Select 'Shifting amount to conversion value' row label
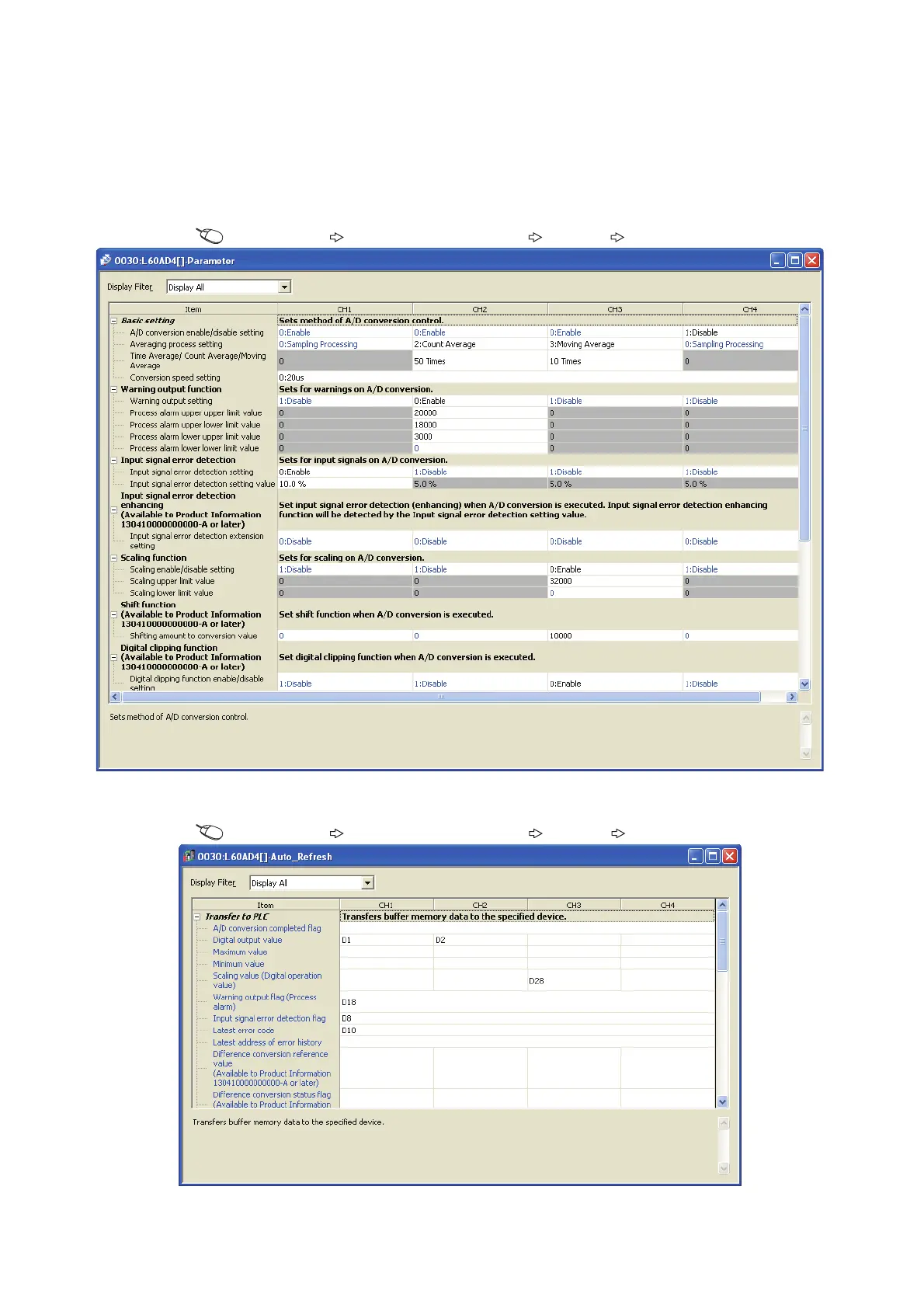 tap(193, 635)
